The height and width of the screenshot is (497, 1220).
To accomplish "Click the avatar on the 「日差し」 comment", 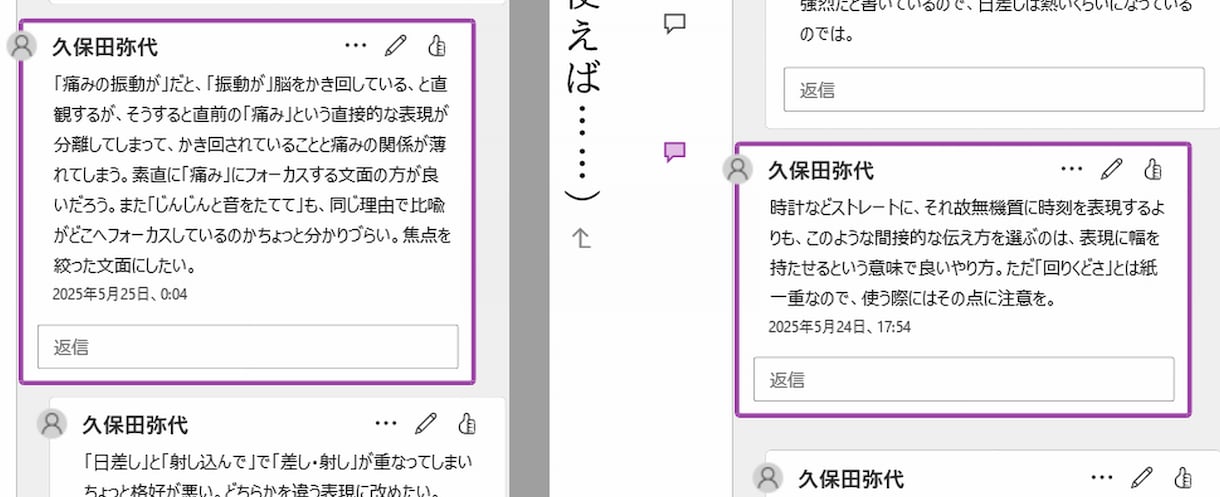I will tap(52, 424).
